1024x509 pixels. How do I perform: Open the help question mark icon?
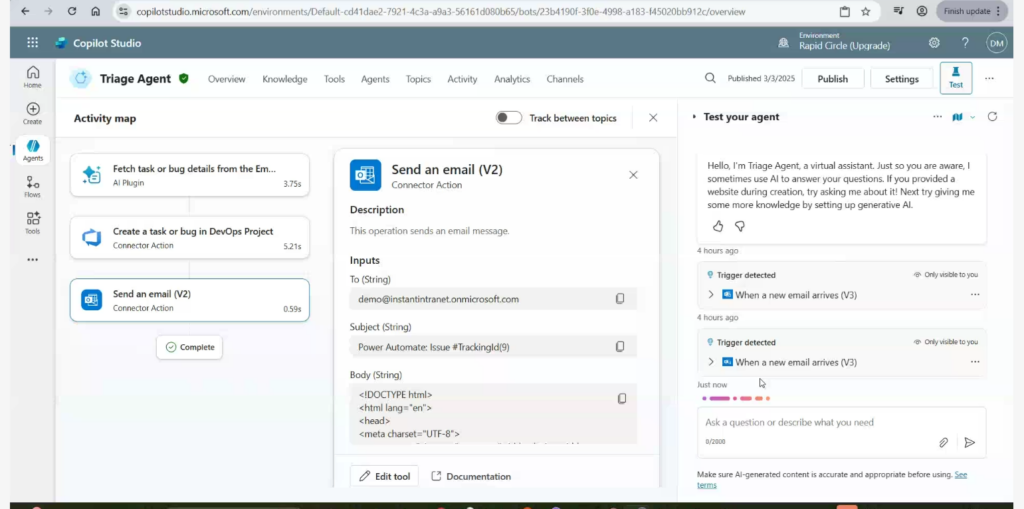click(965, 43)
